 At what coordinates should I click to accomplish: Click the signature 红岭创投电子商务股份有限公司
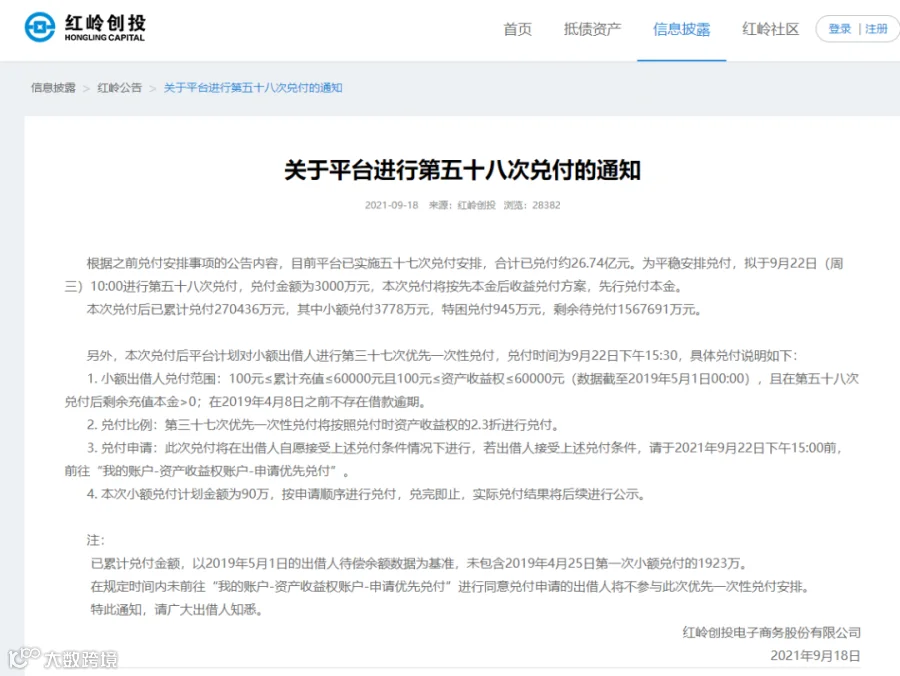tap(771, 632)
